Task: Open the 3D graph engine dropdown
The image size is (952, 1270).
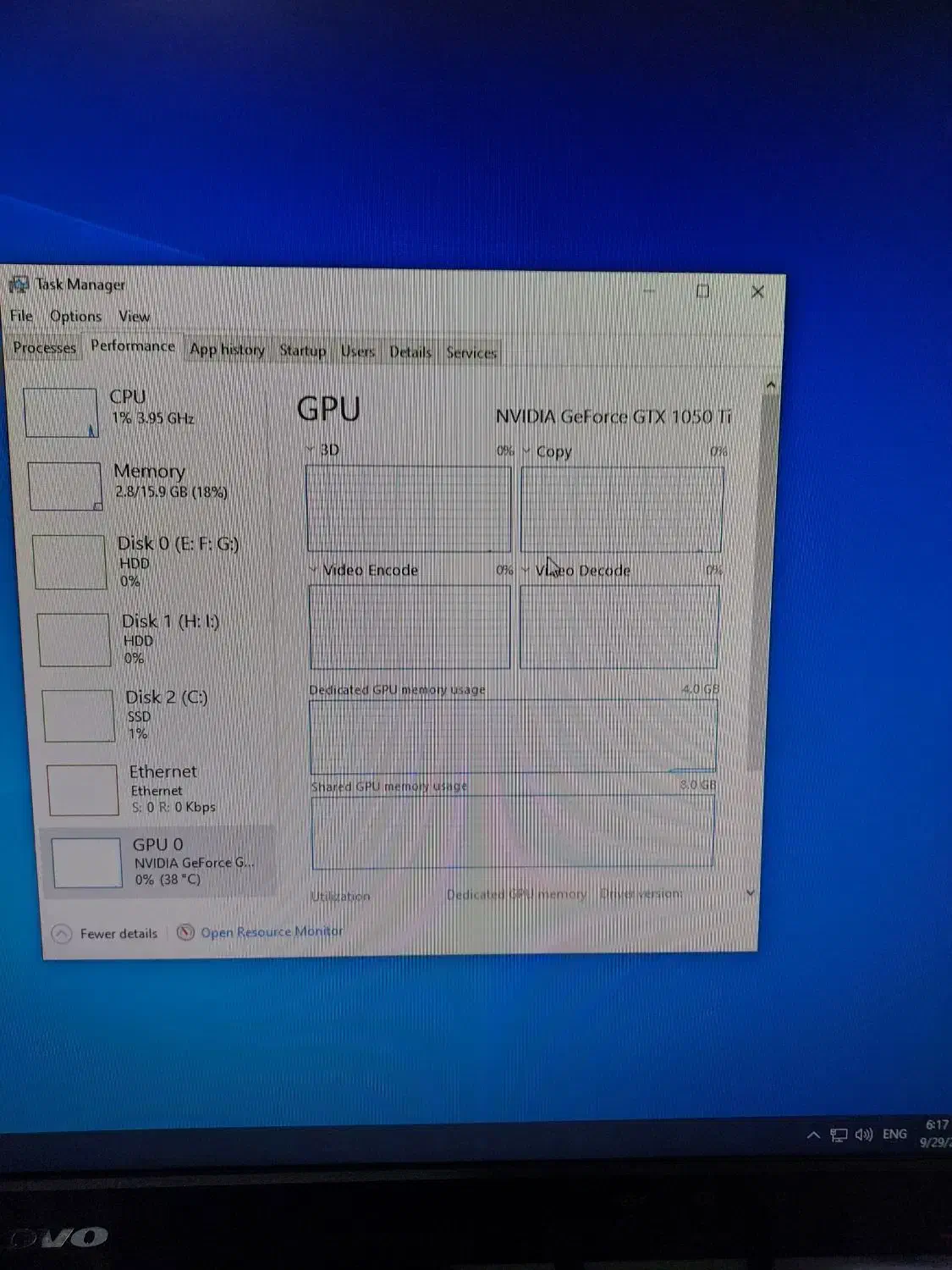Action: pyautogui.click(x=310, y=449)
